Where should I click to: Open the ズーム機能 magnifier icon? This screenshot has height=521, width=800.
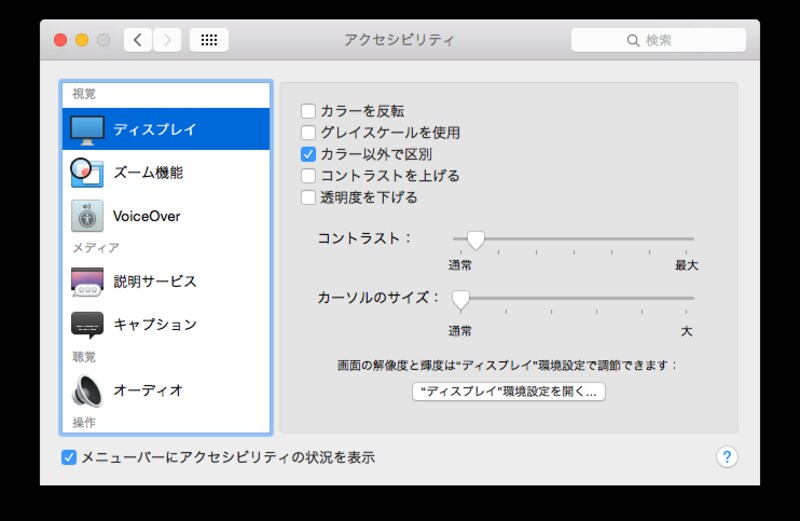pyautogui.click(x=87, y=172)
